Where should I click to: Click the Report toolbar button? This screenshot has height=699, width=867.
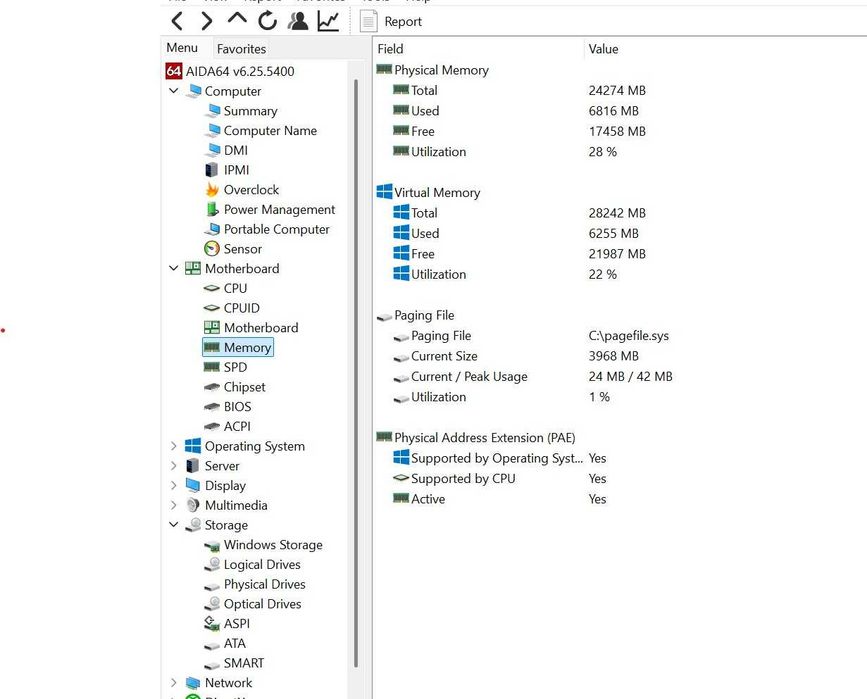pos(391,22)
